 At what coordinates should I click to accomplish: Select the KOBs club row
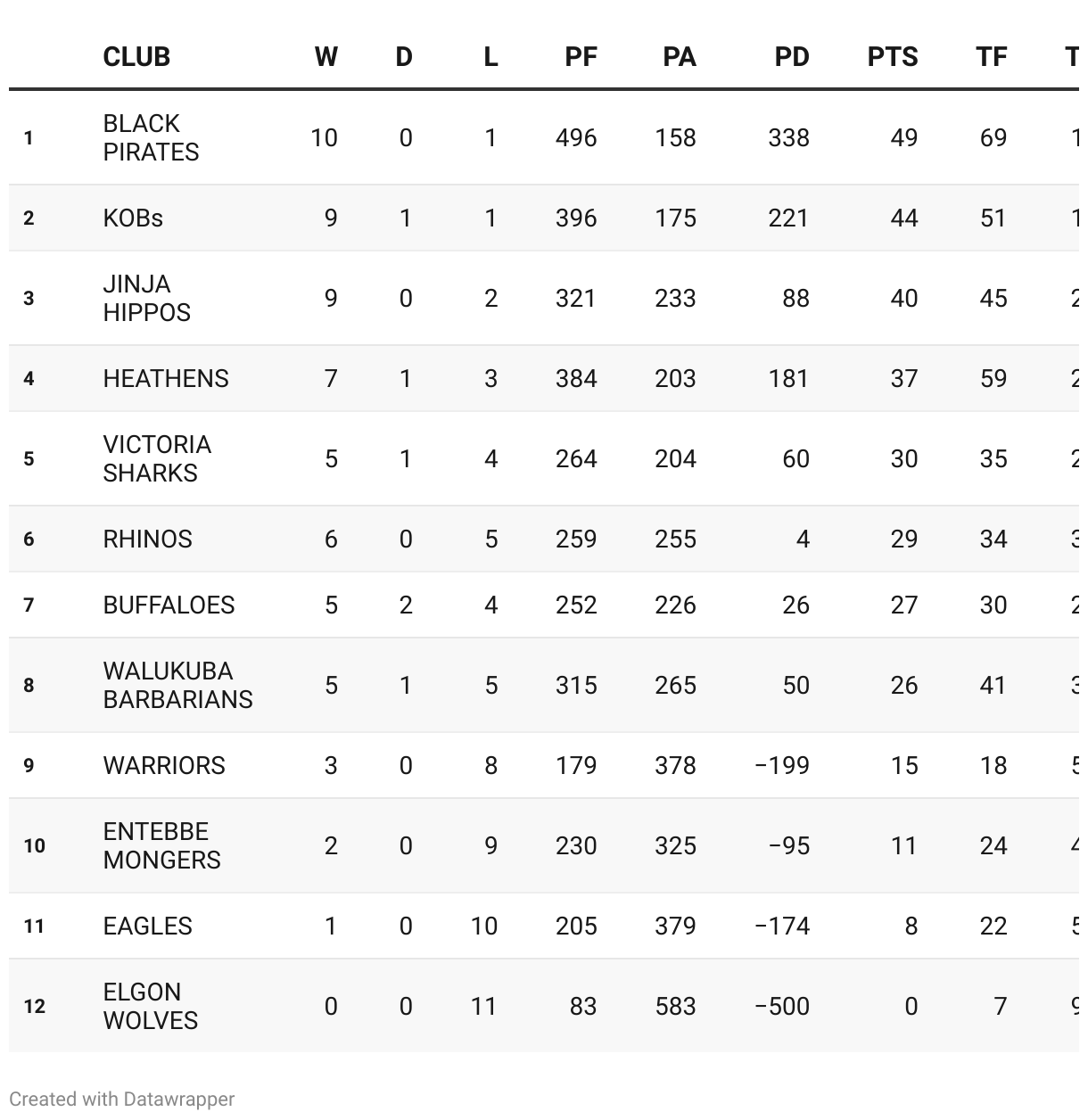(544, 218)
